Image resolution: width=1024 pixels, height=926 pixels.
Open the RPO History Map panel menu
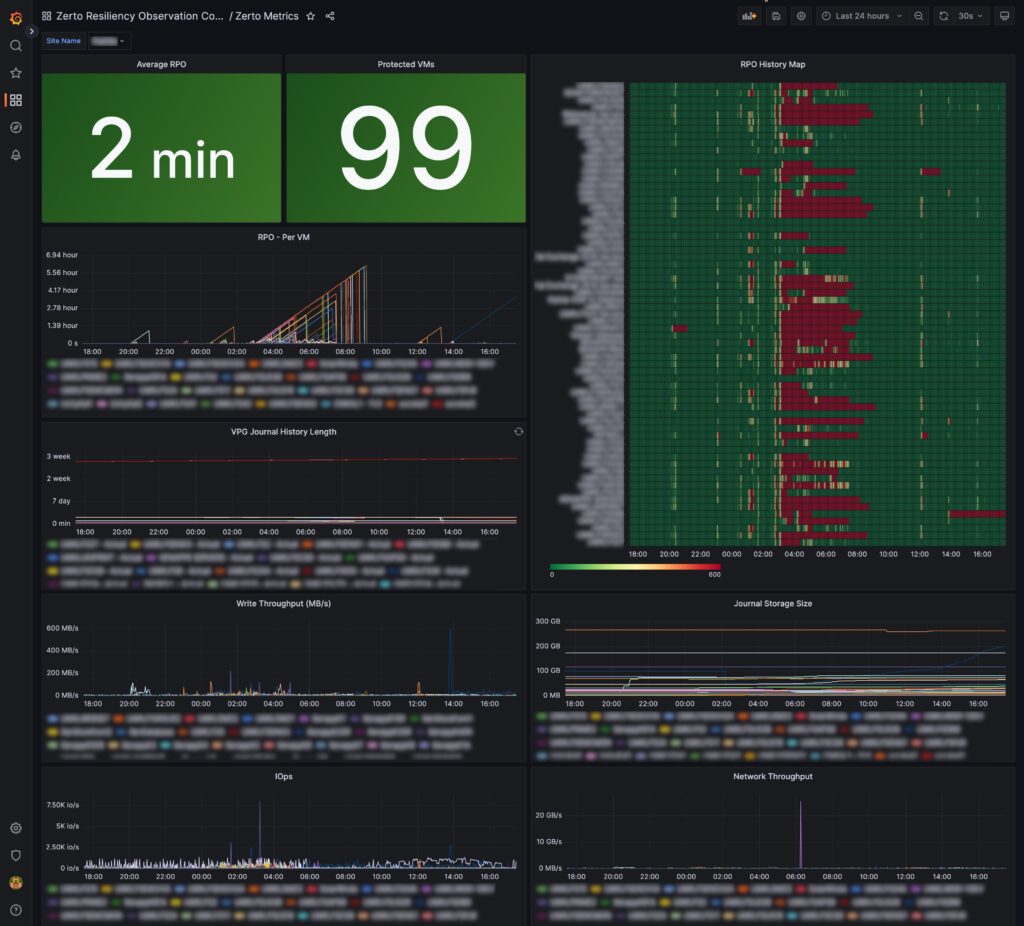click(x=773, y=64)
